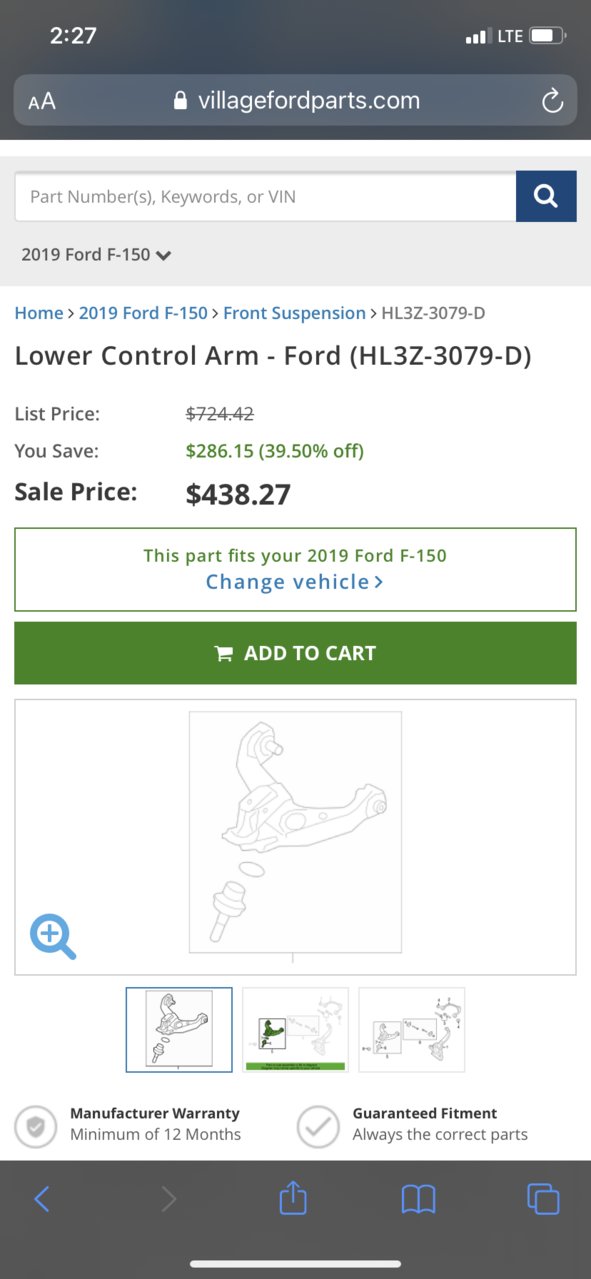591x1279 pixels.
Task: Expand the 2019 Ford F-150 vehicle dropdown
Action: pos(97,254)
